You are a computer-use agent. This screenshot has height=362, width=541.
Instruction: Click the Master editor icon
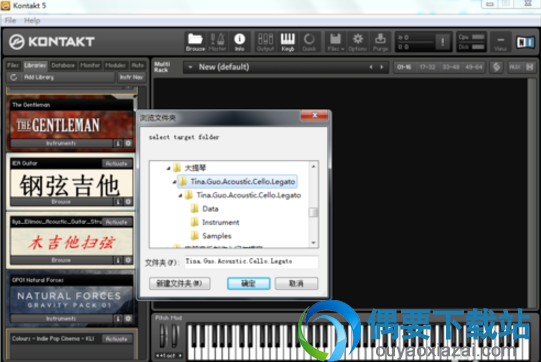point(217,42)
